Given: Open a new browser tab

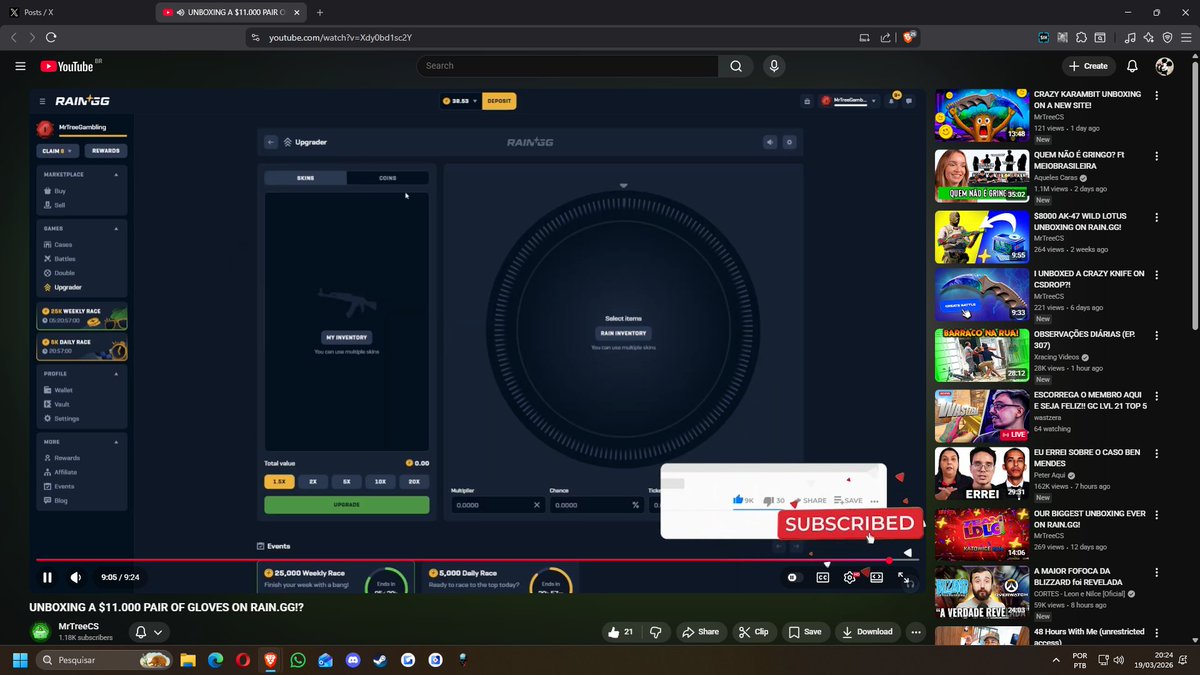Looking at the screenshot, I should [320, 12].
